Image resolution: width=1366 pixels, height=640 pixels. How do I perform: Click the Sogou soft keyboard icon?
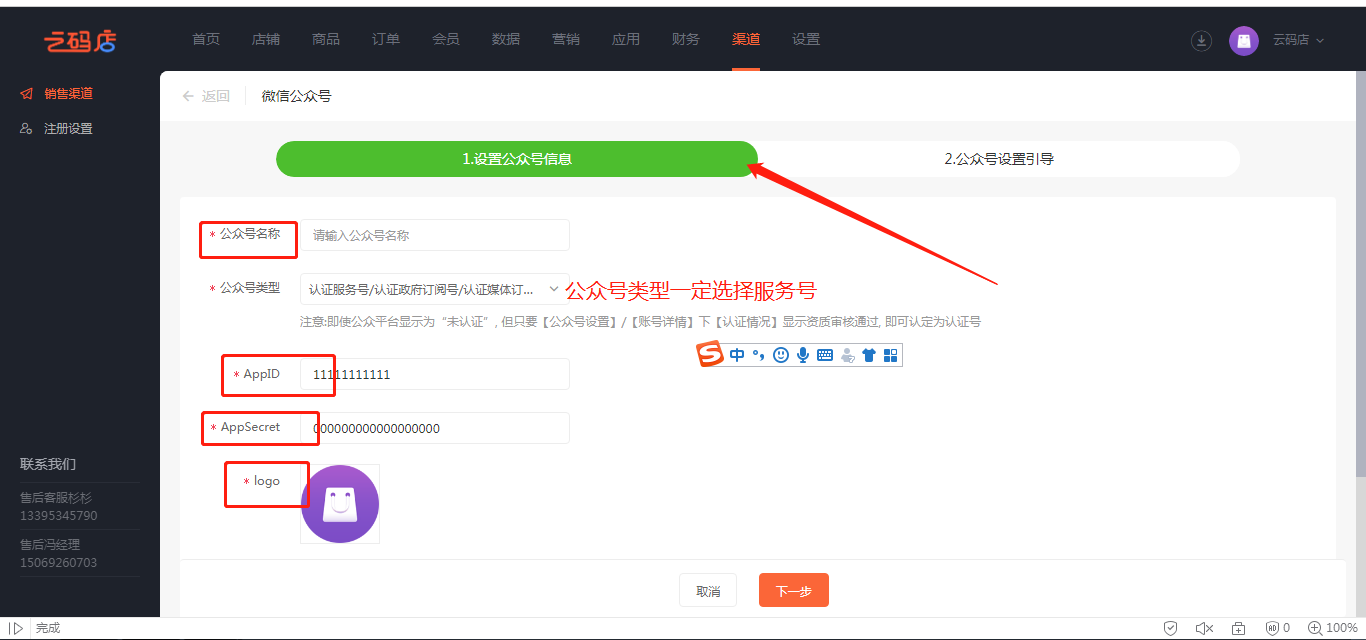tap(825, 355)
